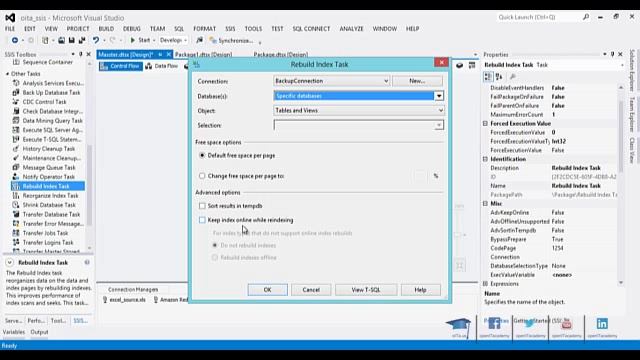This screenshot has height=360, width=640.
Task: Select Back Up Database Task icon in toolbox
Action: pyautogui.click(x=16, y=93)
